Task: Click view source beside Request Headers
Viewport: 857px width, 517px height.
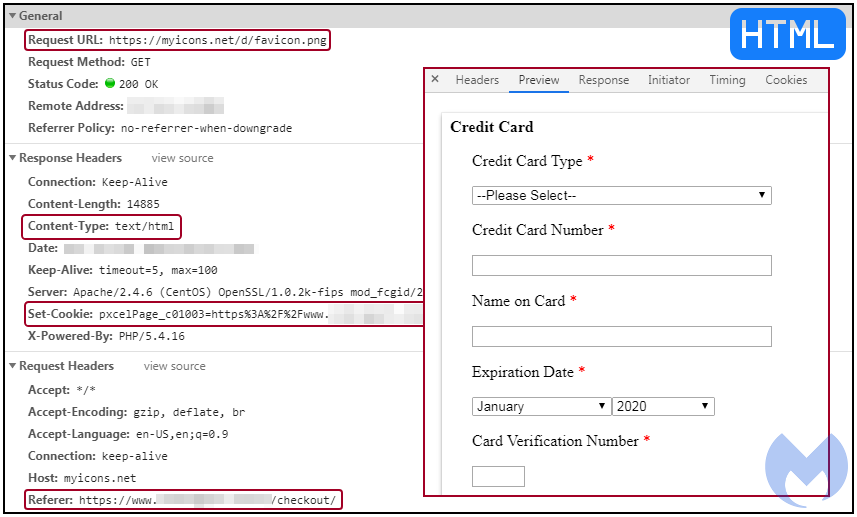Action: tap(175, 366)
